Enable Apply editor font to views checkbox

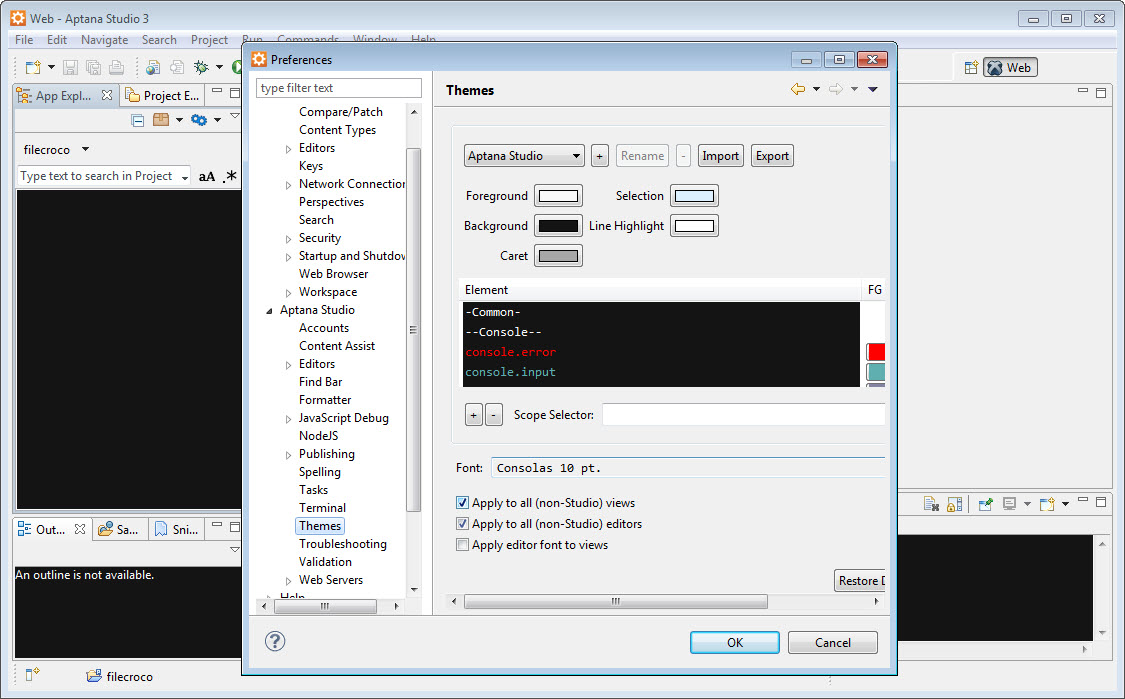[x=462, y=545]
